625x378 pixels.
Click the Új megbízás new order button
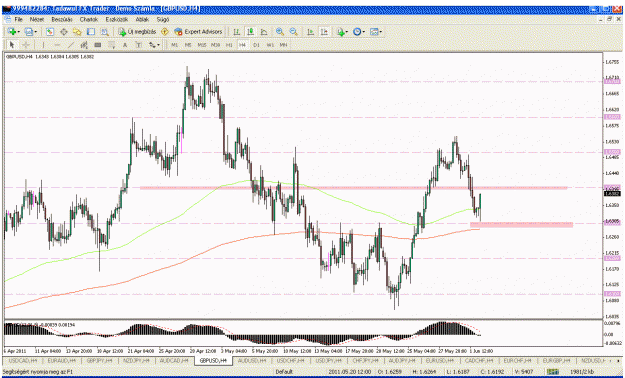pyautogui.click(x=138, y=32)
